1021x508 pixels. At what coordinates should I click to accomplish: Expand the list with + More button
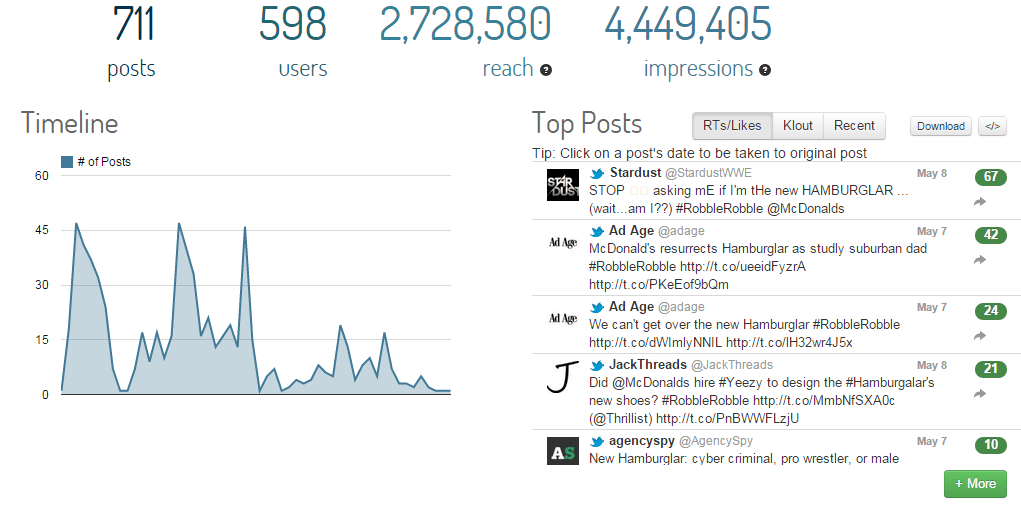[x=975, y=484]
